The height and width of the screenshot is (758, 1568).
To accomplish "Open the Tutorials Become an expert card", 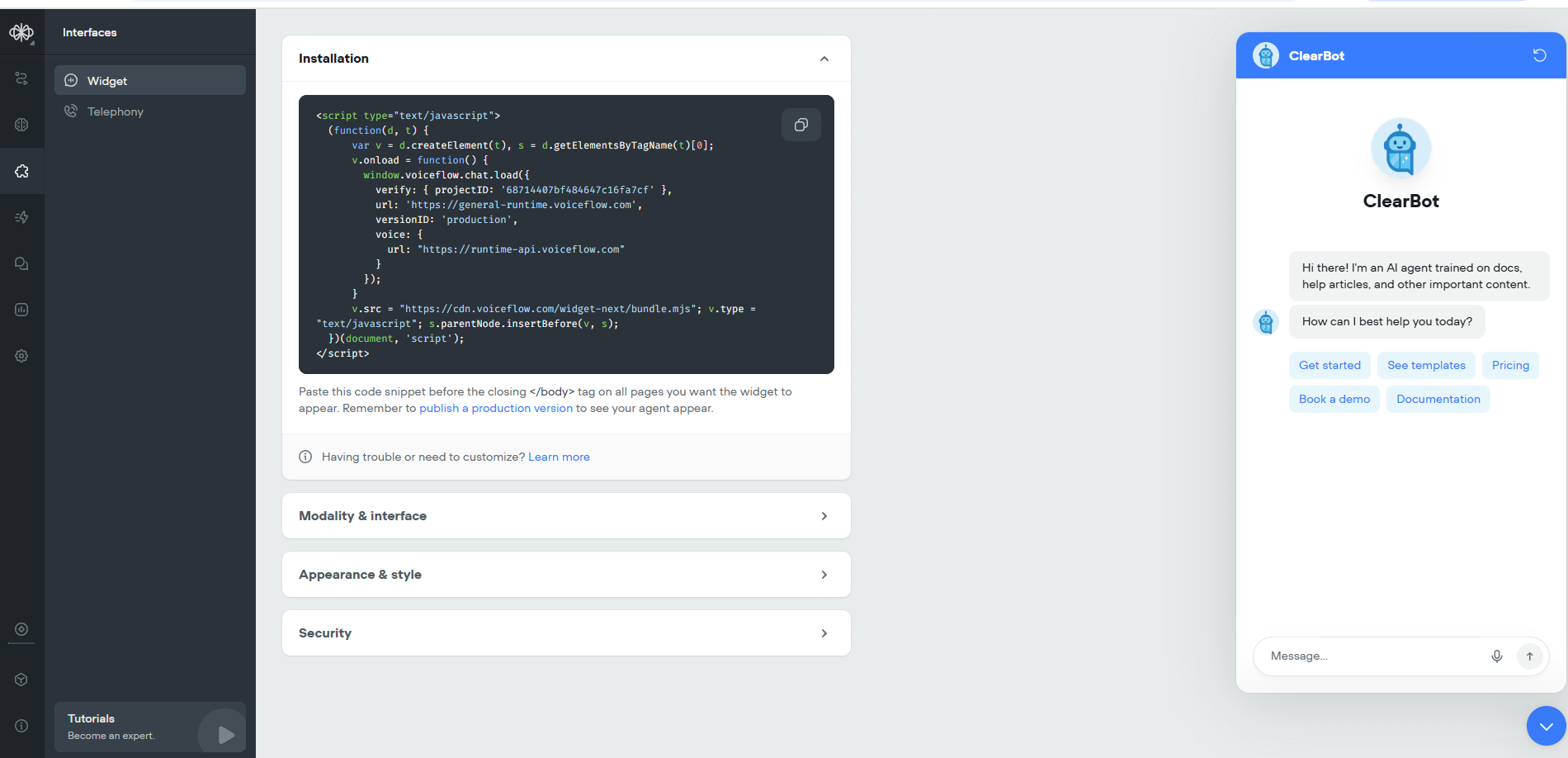I will click(150, 727).
